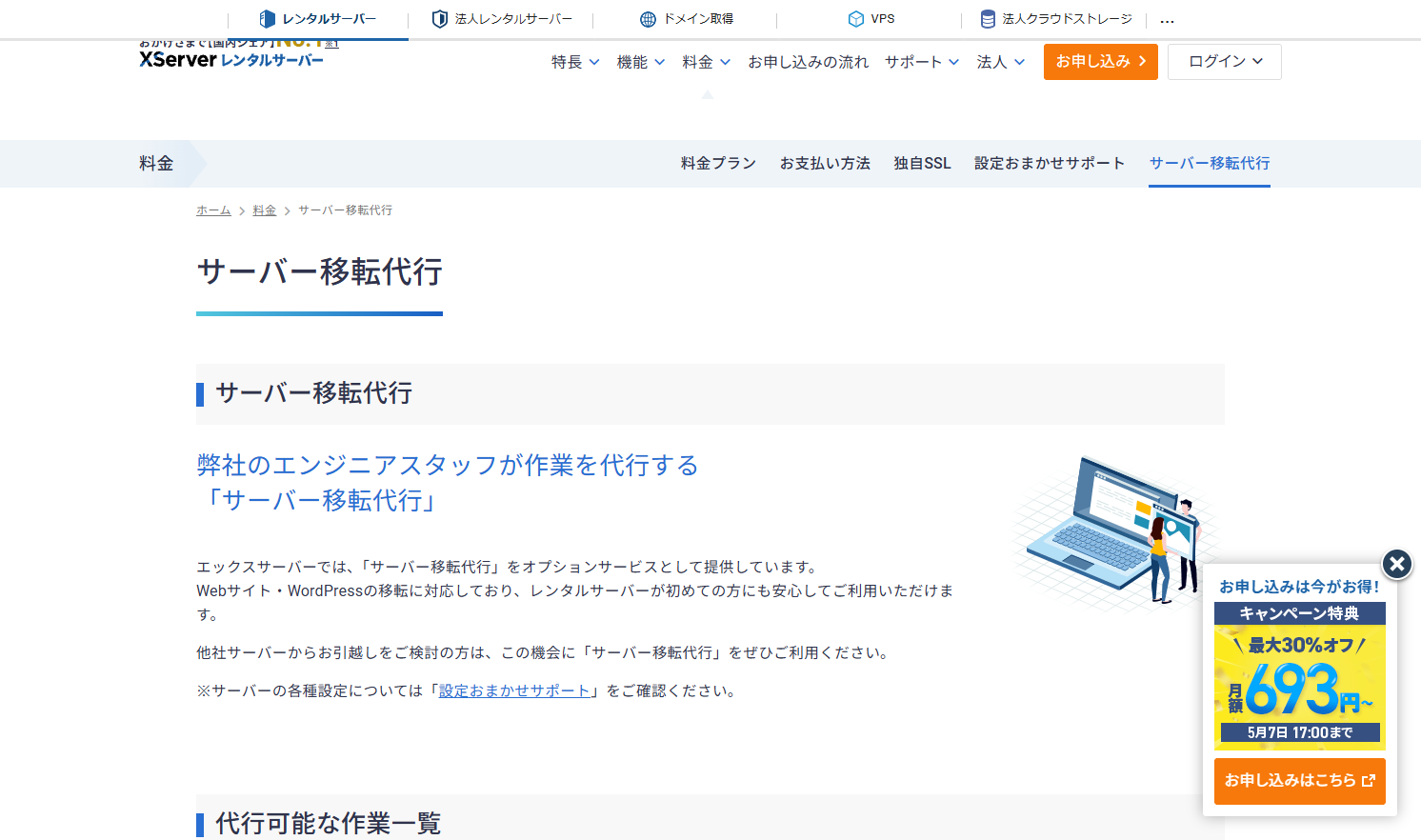1421x840 pixels.
Task: Click the サーバー移転代行 breadcrumb current item
Action: tap(346, 210)
